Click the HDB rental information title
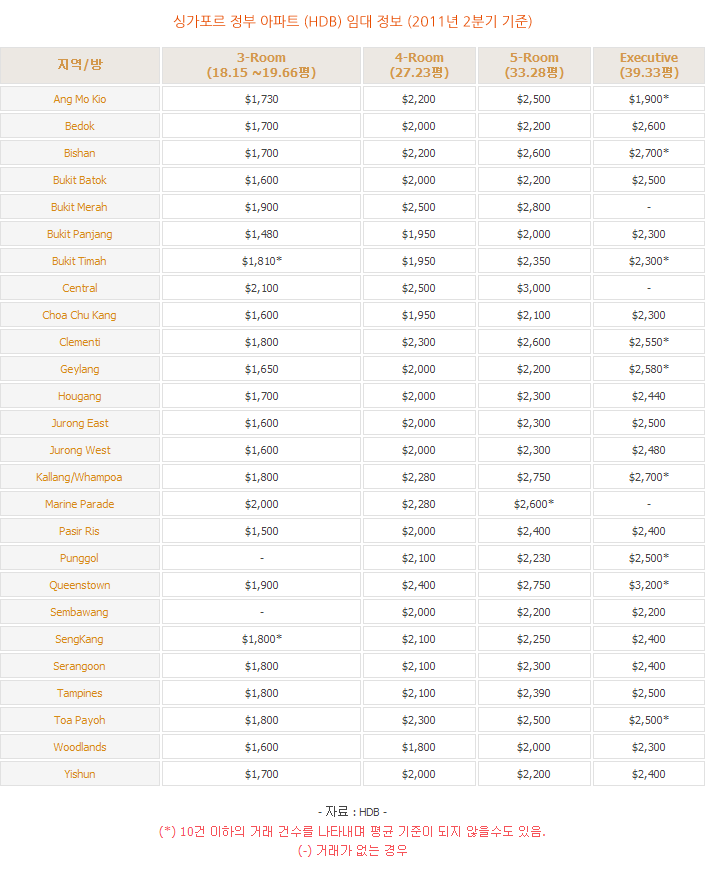The width and height of the screenshot is (705, 879). click(352, 22)
